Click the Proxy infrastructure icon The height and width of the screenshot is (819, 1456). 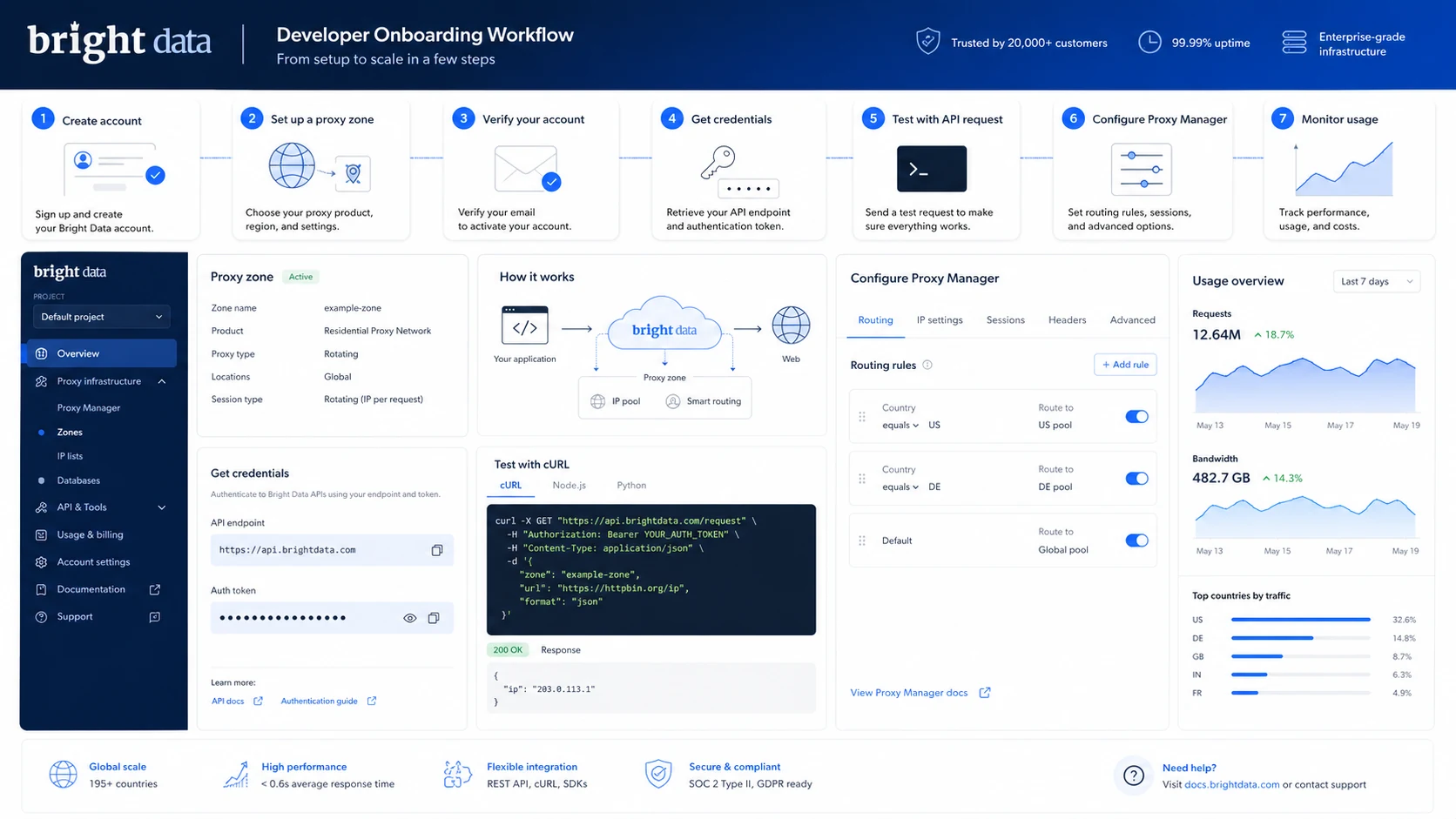pos(41,381)
